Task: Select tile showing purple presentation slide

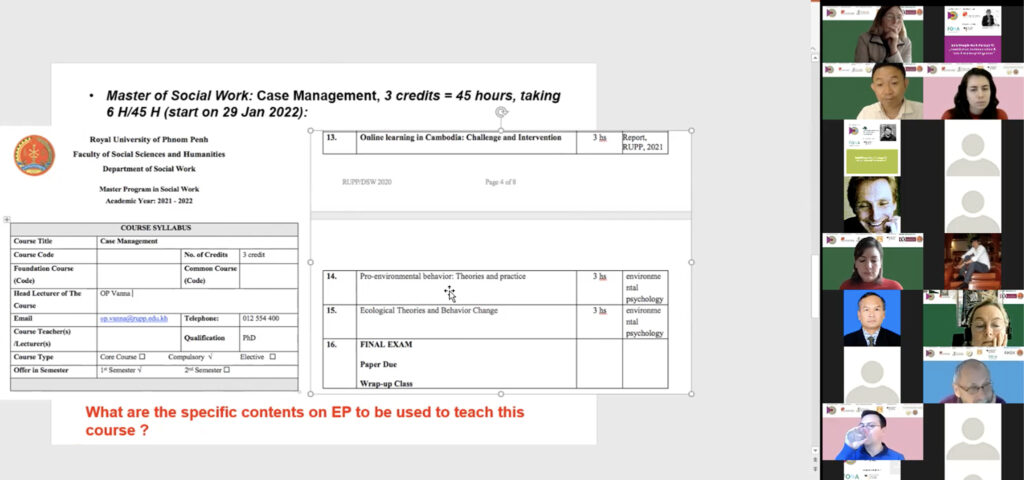Action: (x=972, y=34)
